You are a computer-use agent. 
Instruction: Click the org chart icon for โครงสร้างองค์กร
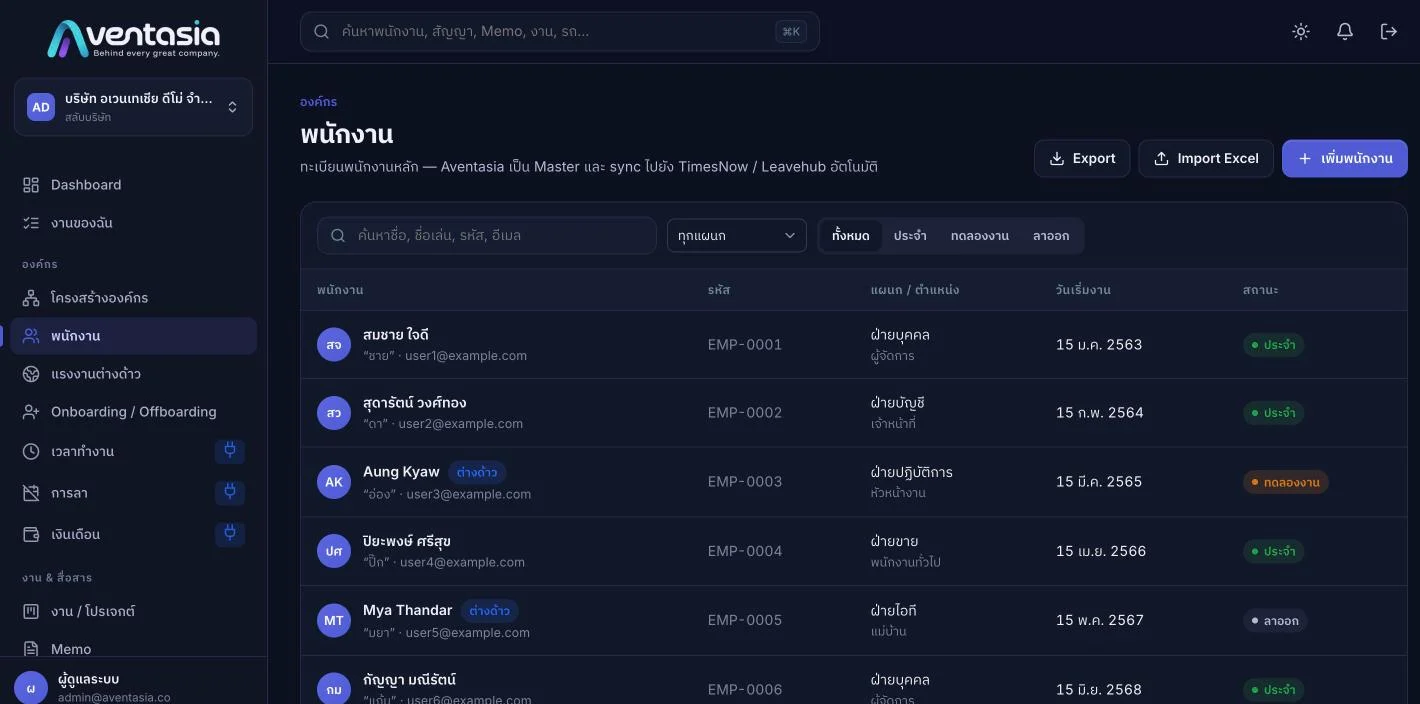[31, 298]
